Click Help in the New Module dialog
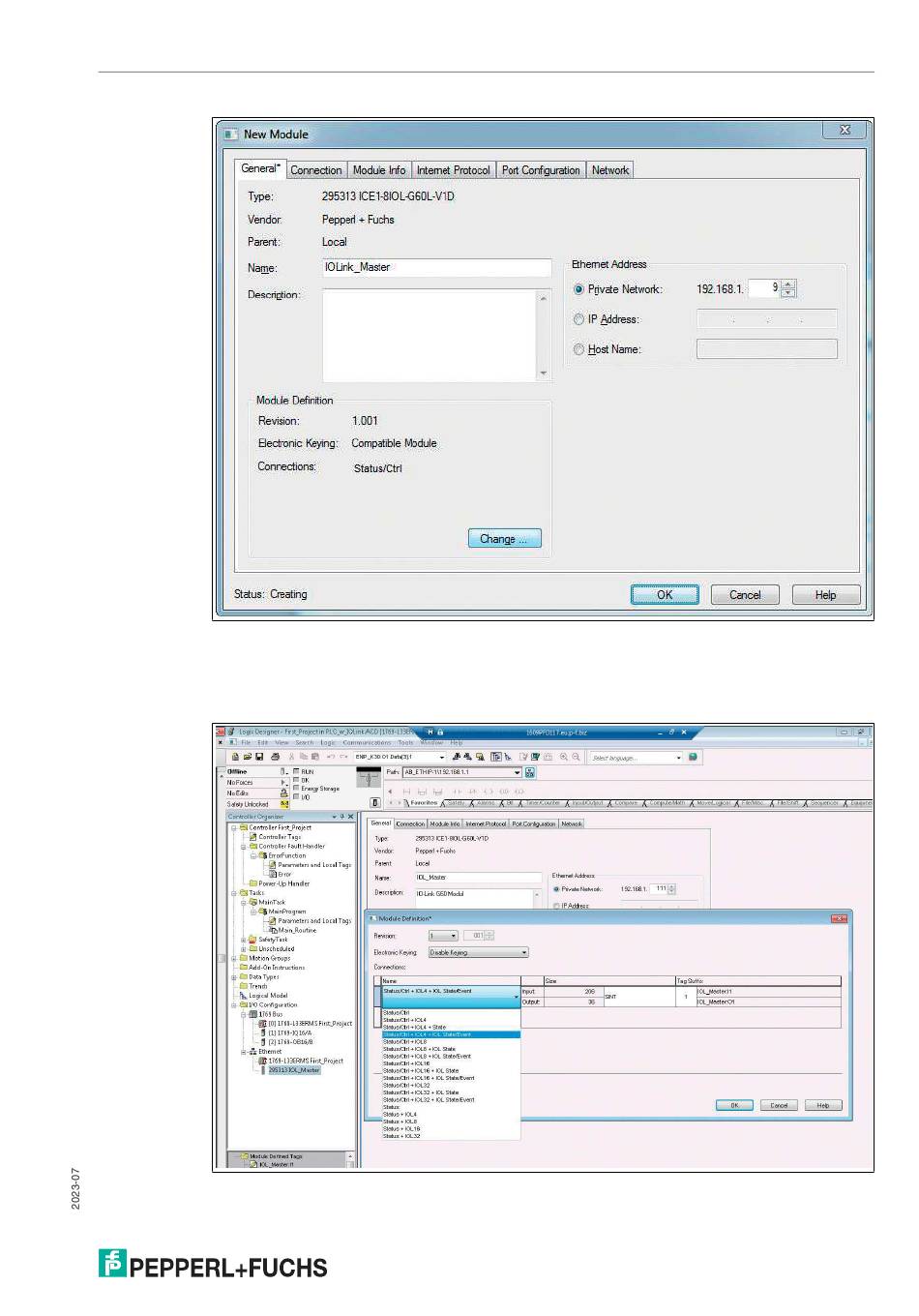The height and width of the screenshot is (1316, 919). coord(825,595)
